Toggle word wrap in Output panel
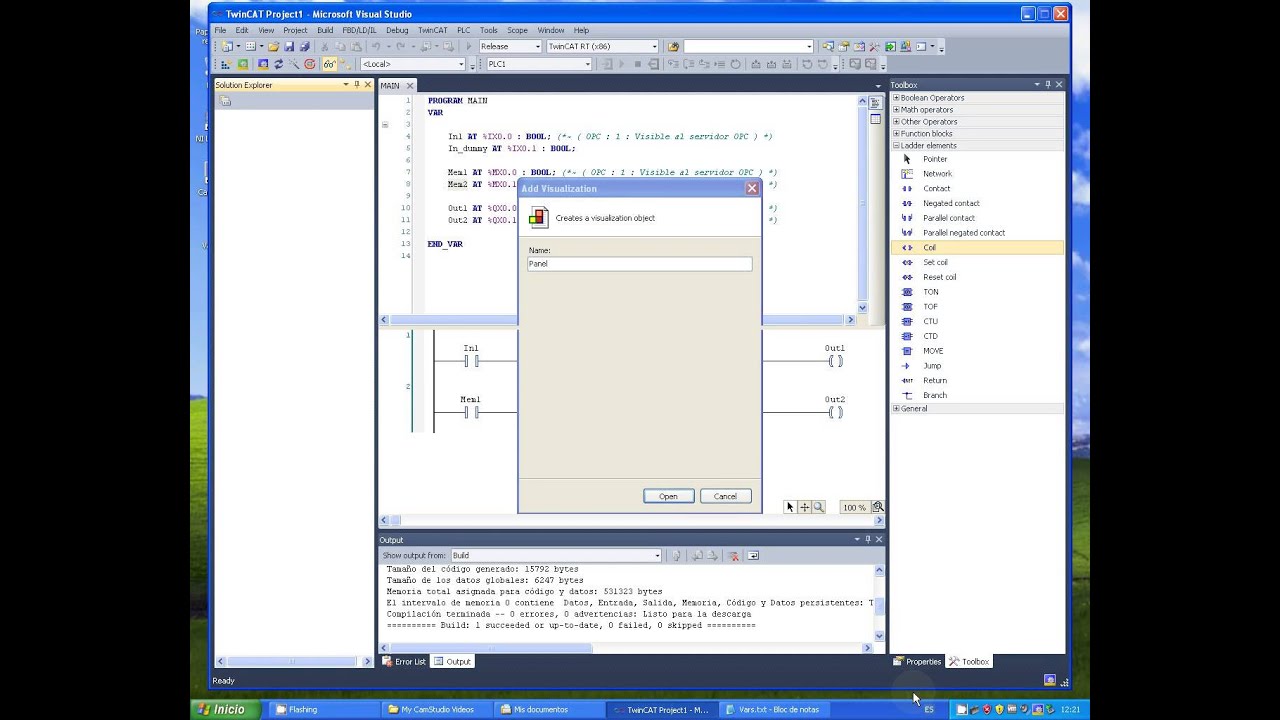Viewport: 1280px width, 720px height. [753, 555]
